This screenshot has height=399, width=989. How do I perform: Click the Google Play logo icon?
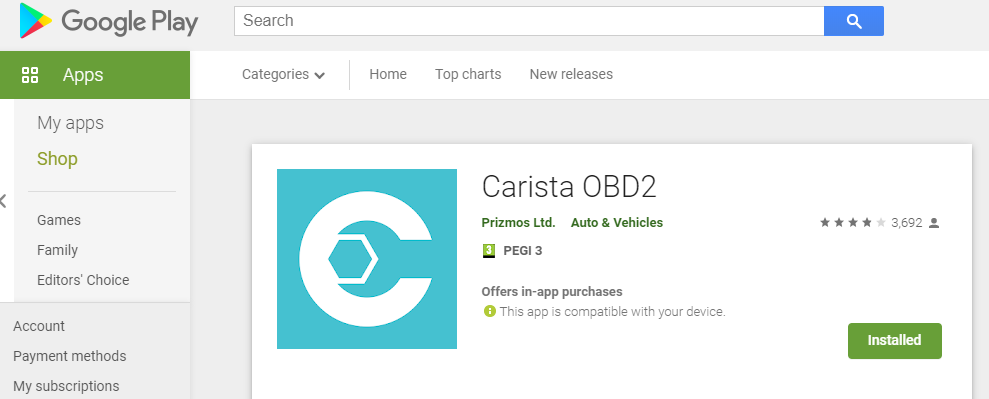coord(35,21)
